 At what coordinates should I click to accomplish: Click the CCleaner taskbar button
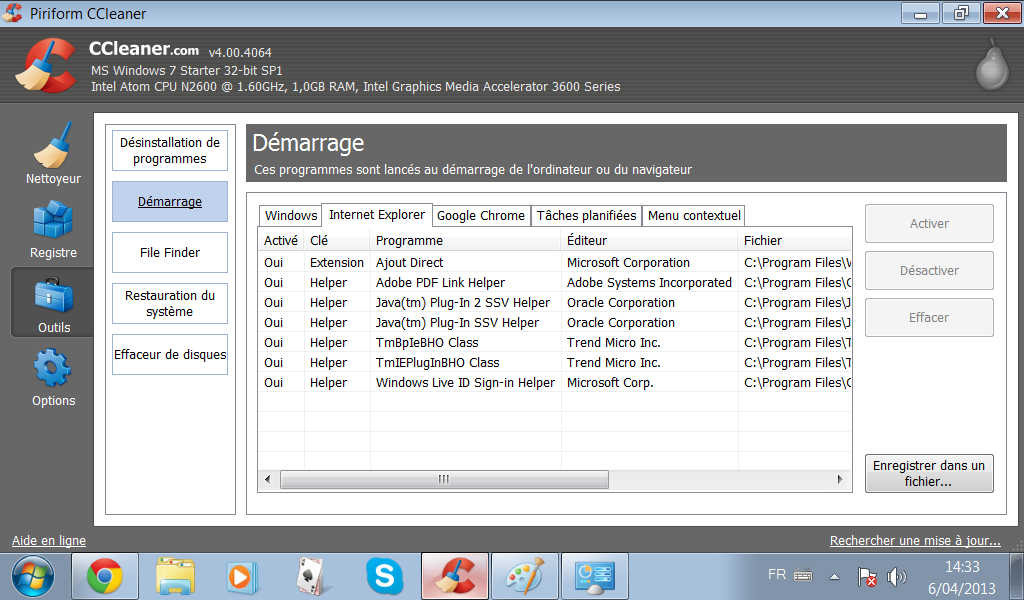(x=455, y=576)
